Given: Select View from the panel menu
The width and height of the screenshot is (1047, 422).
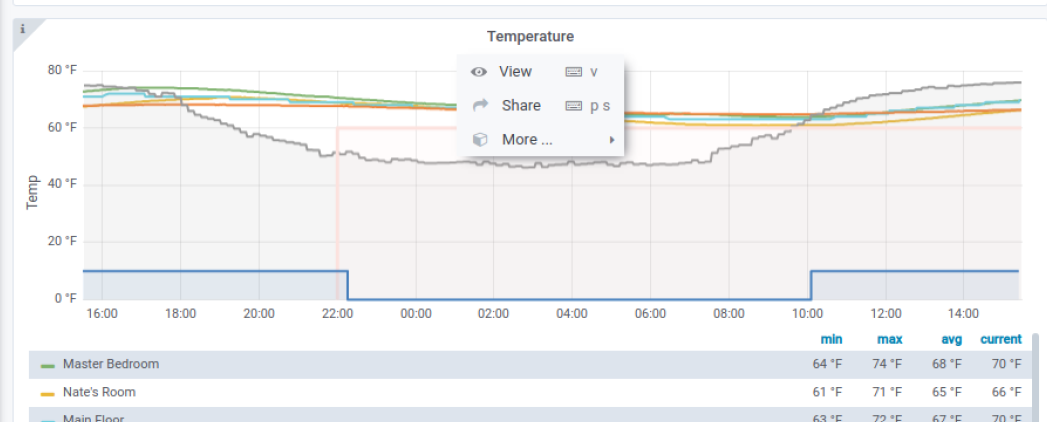Looking at the screenshot, I should click(516, 72).
